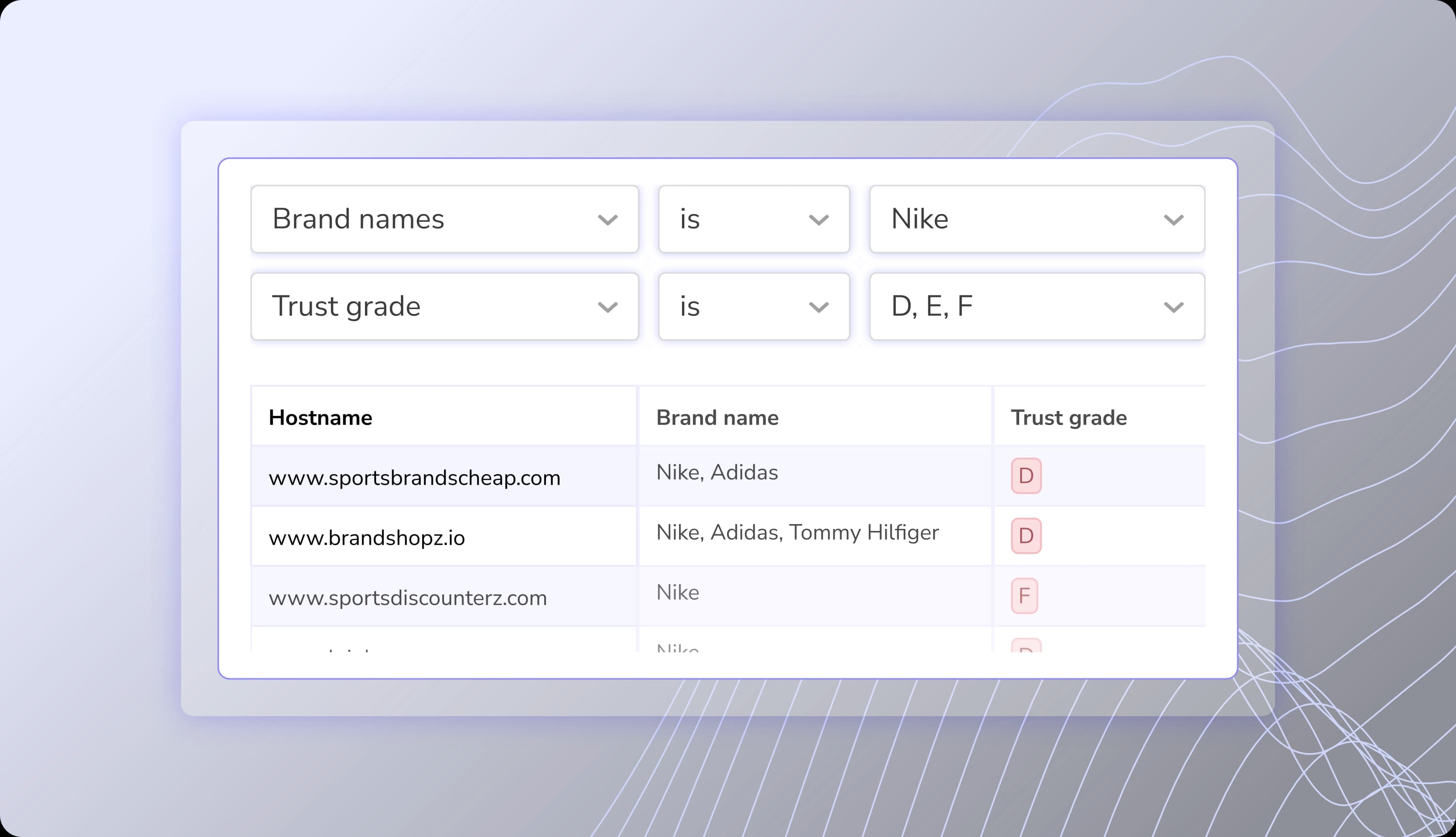The image size is (1456, 837).
Task: Click the Trust grade column header
Action: [1068, 417]
